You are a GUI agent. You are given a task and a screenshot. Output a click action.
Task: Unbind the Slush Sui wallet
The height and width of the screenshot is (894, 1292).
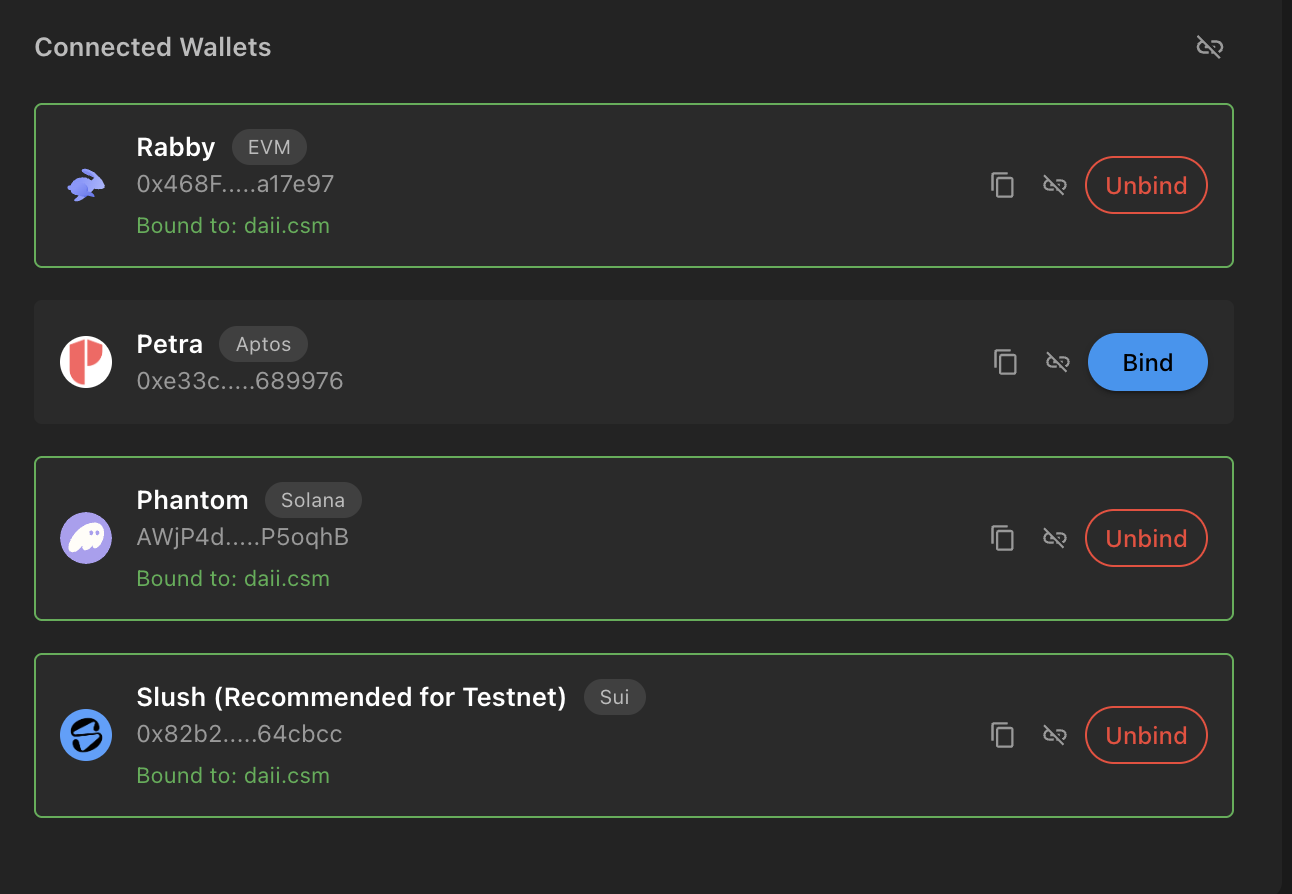(1146, 735)
